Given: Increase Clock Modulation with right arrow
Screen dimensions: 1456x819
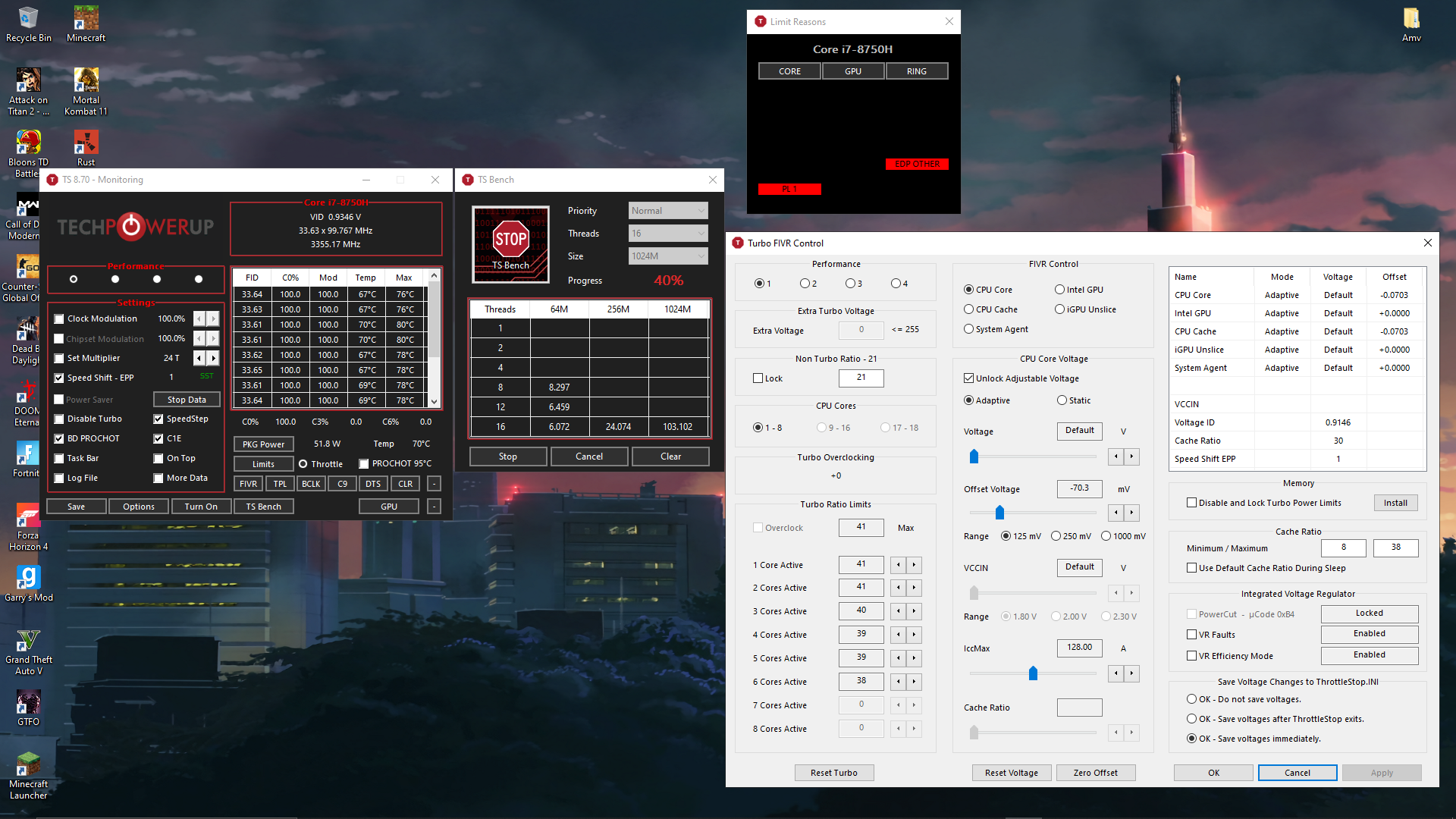Looking at the screenshot, I should (x=213, y=318).
